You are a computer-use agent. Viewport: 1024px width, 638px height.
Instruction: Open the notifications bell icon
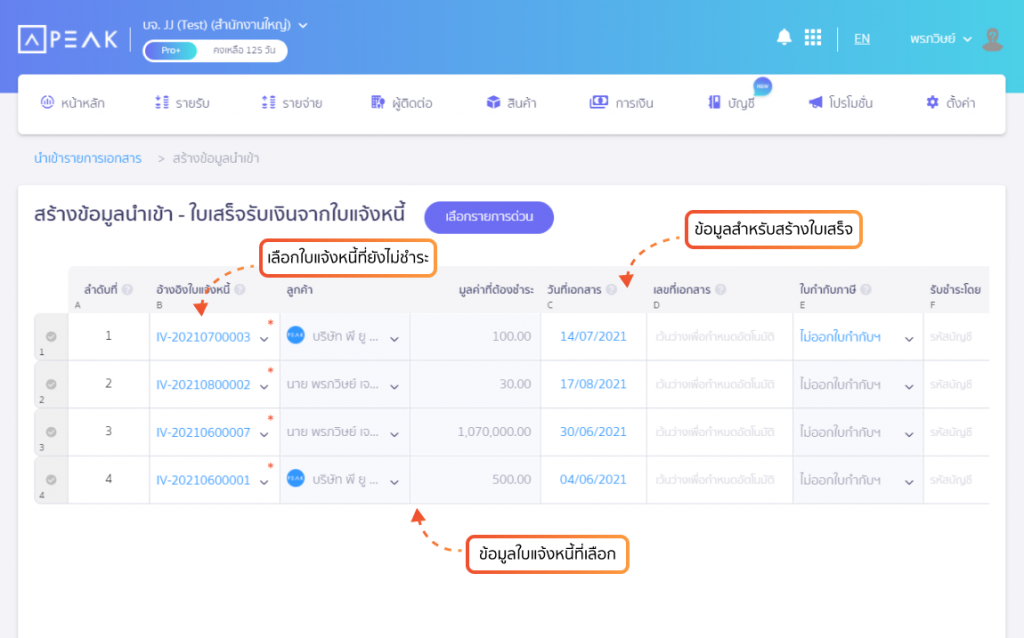click(784, 37)
